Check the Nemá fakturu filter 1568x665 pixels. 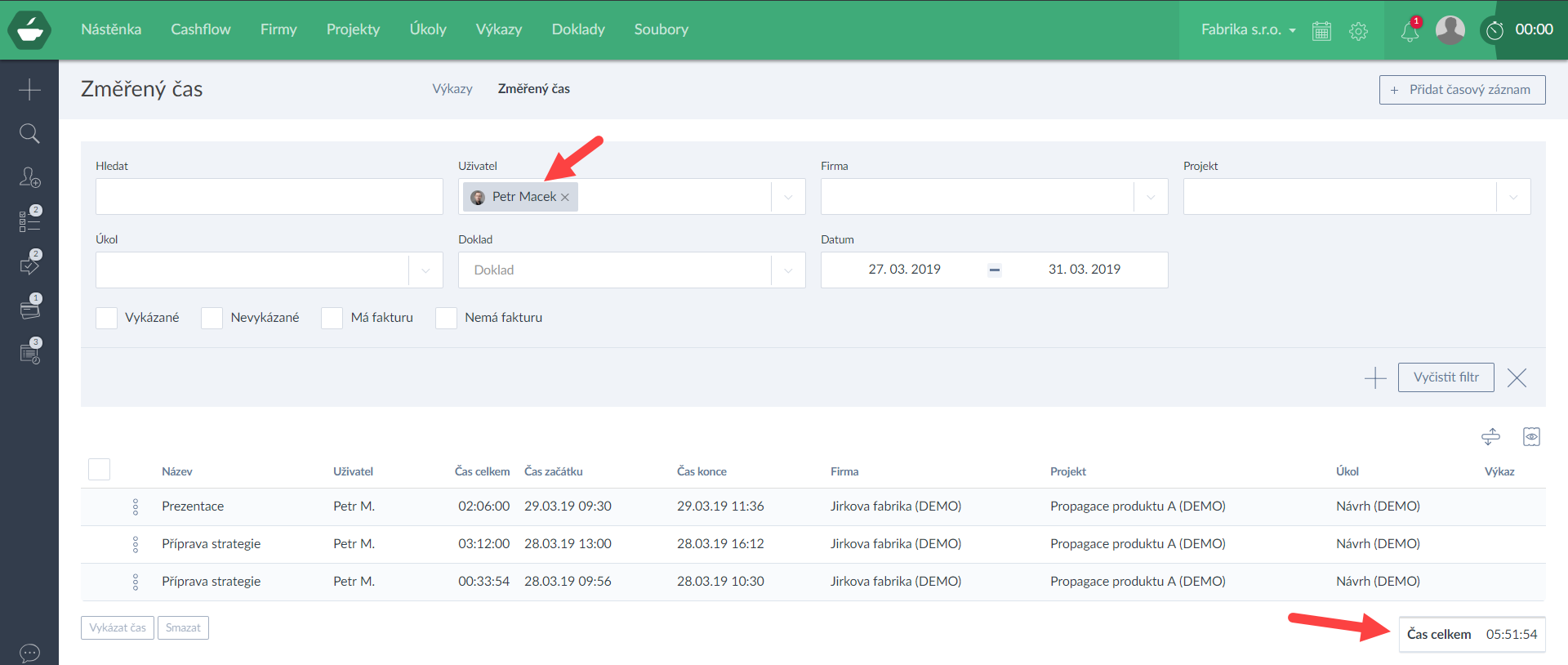tap(446, 318)
